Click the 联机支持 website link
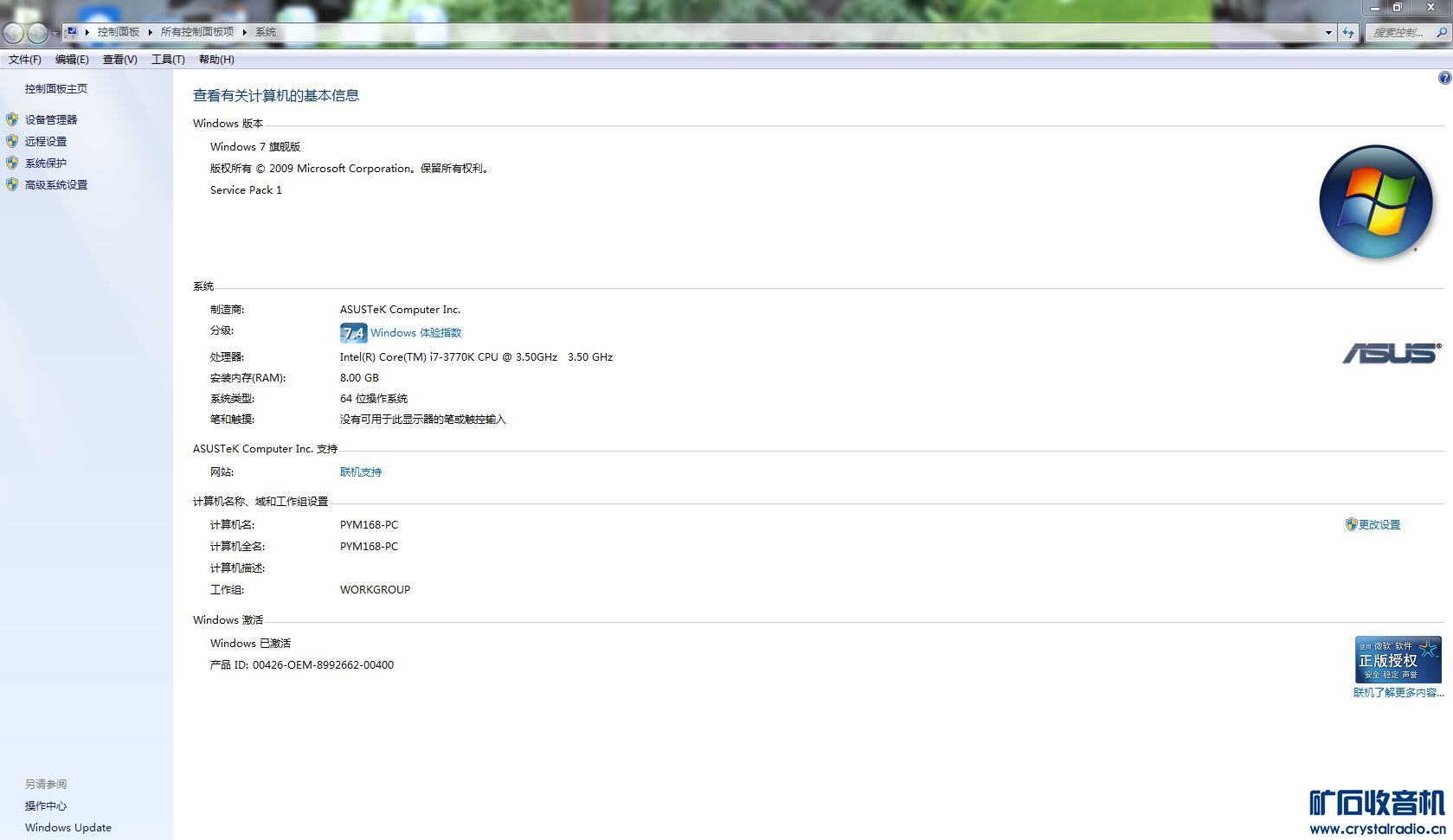This screenshot has height=840, width=1453. pos(361,472)
